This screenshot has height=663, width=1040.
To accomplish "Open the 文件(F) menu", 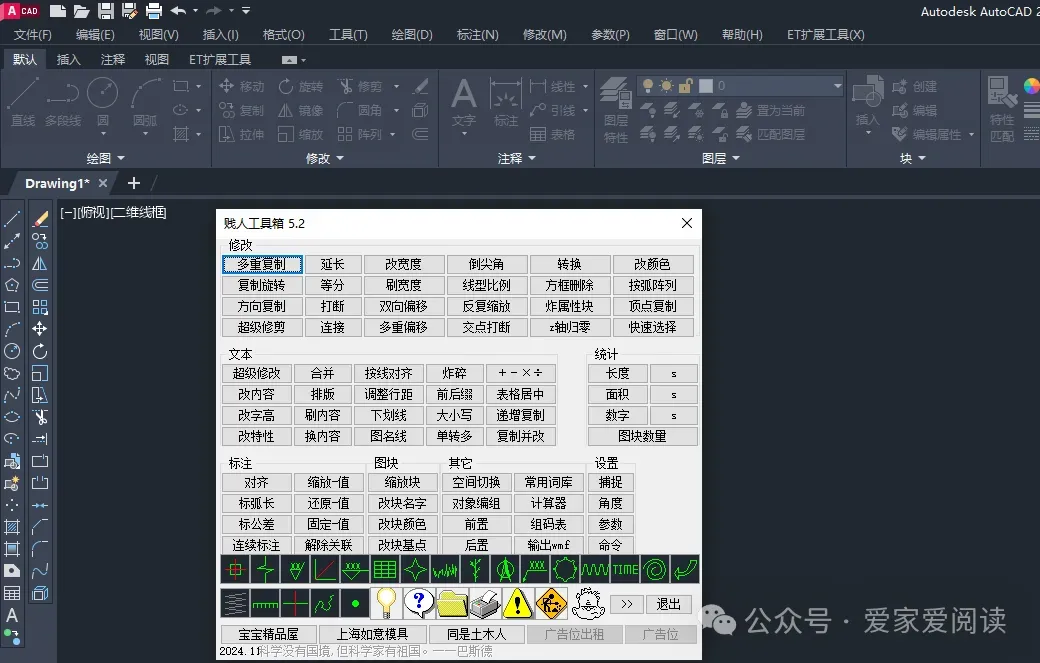I will [x=32, y=34].
